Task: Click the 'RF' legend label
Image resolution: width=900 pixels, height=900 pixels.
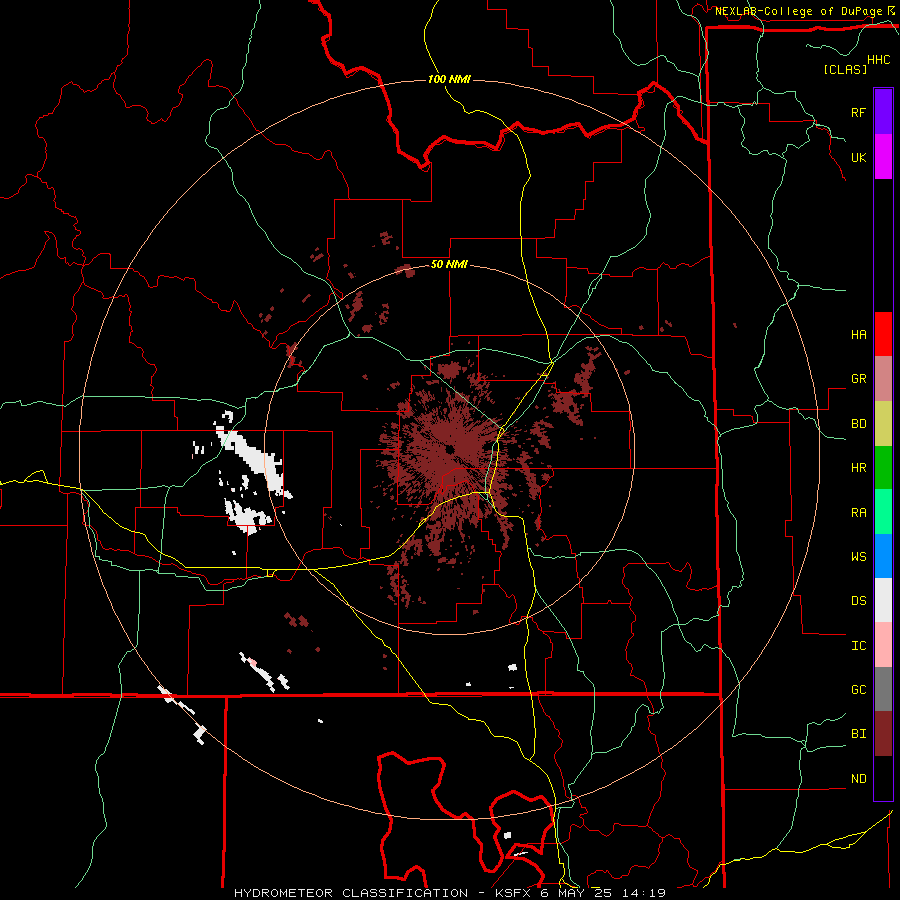Action: pos(858,112)
